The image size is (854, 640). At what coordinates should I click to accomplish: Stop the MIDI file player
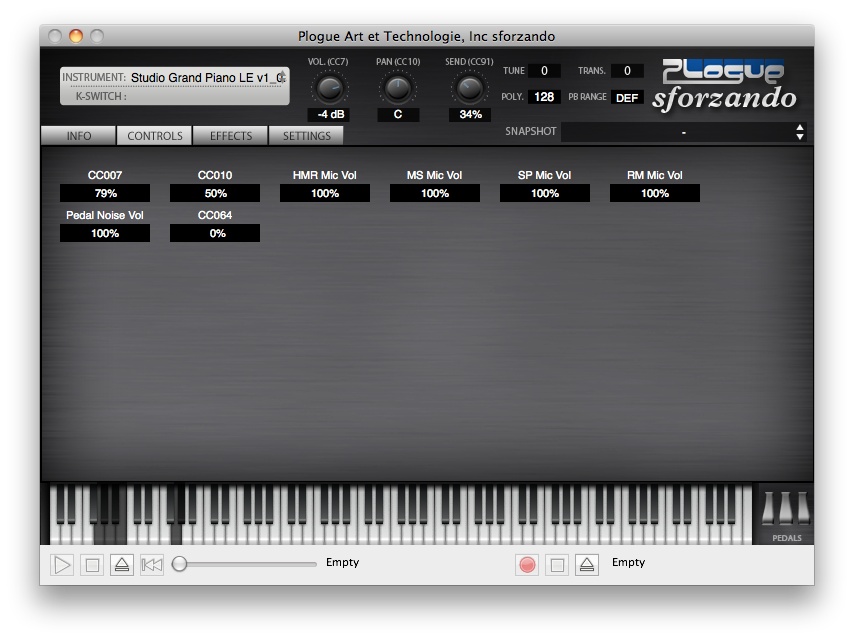pyautogui.click(x=92, y=565)
